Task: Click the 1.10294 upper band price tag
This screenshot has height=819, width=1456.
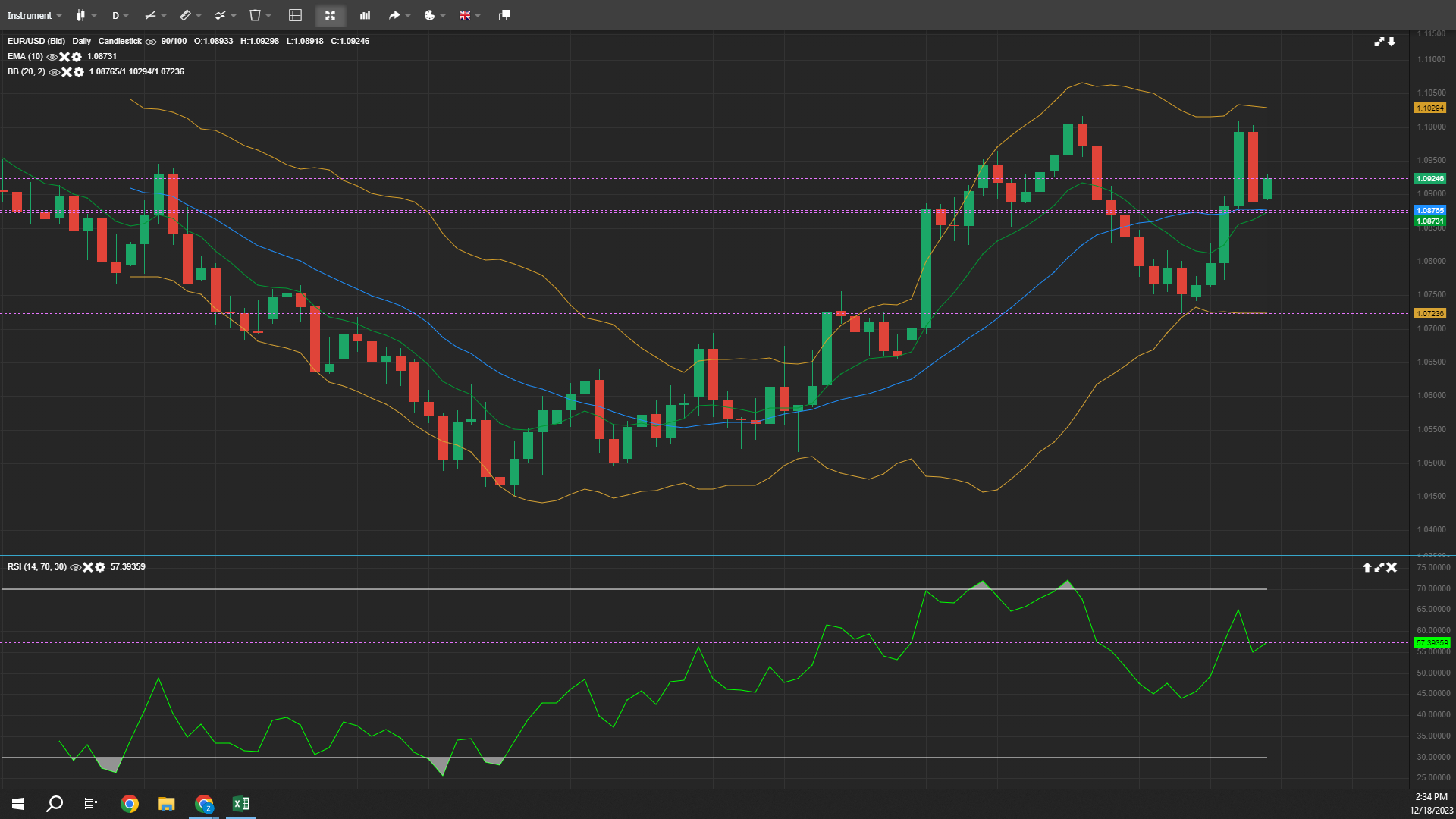Action: pyautogui.click(x=1430, y=108)
